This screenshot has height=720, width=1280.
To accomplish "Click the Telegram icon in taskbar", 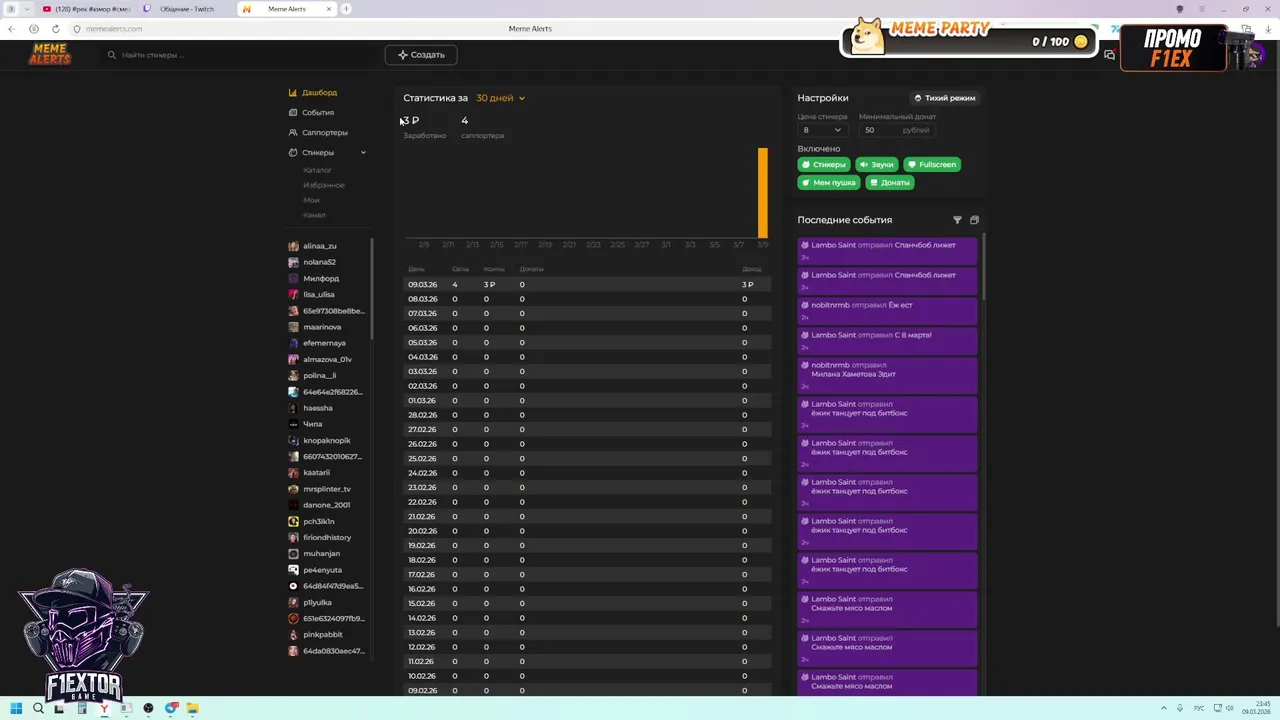I will 170,708.
